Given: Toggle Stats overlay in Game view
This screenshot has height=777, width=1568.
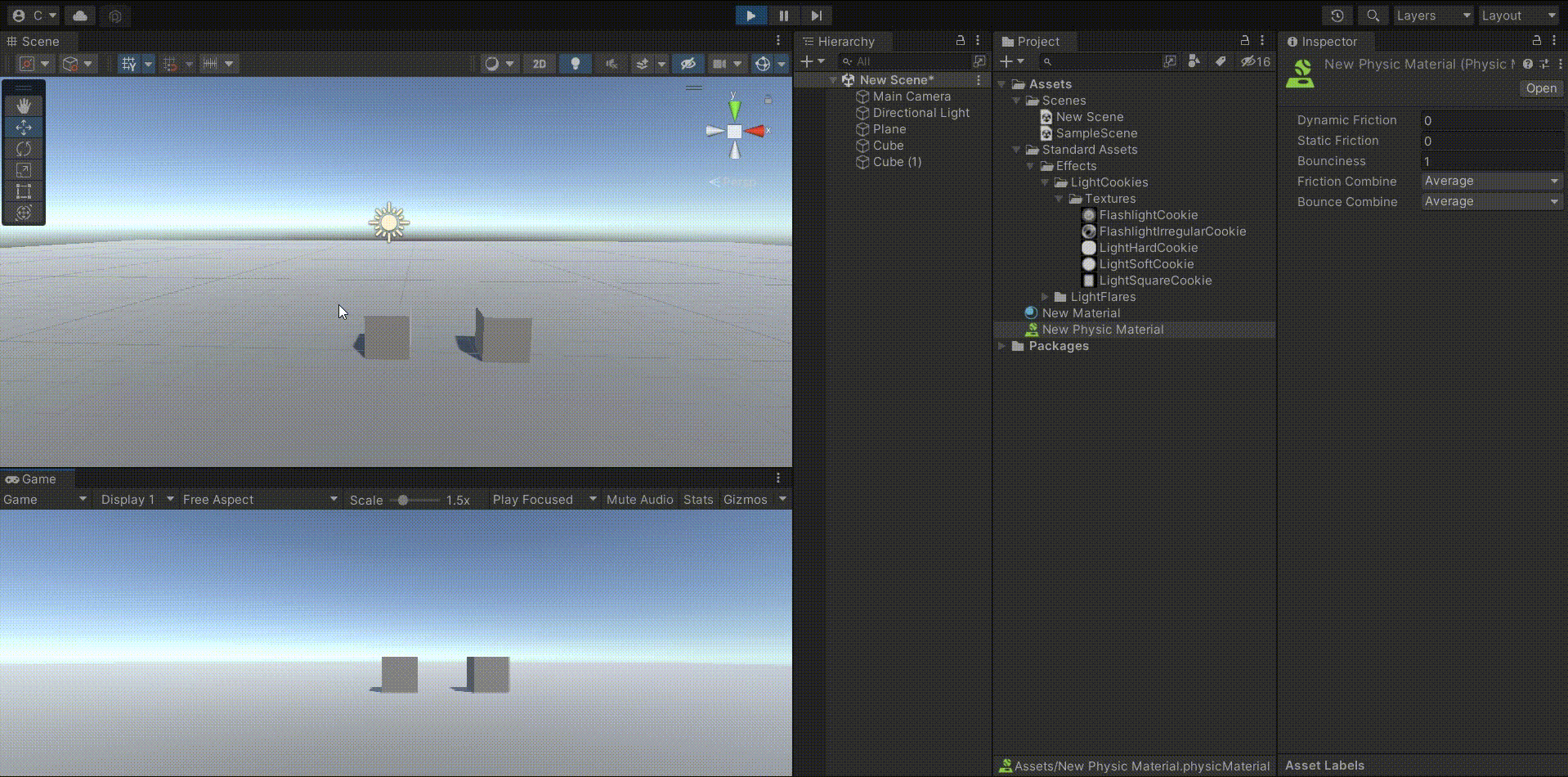Looking at the screenshot, I should (x=698, y=500).
